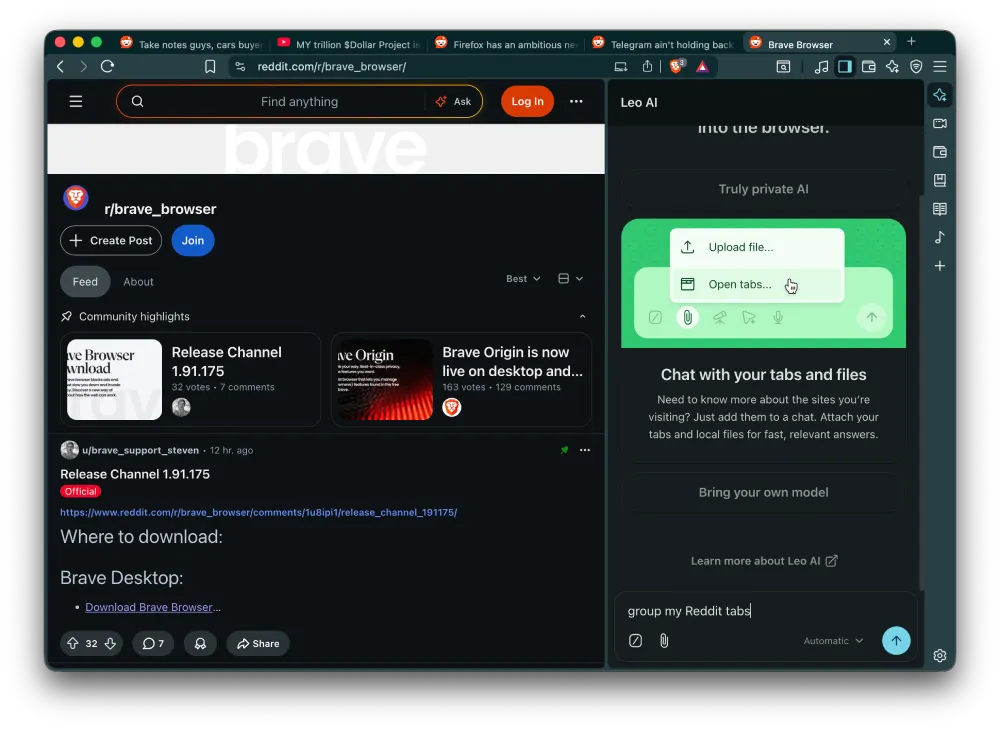Open Wallet icon in right sidebar
Image resolution: width=1000 pixels, height=730 pixels.
[x=940, y=152]
